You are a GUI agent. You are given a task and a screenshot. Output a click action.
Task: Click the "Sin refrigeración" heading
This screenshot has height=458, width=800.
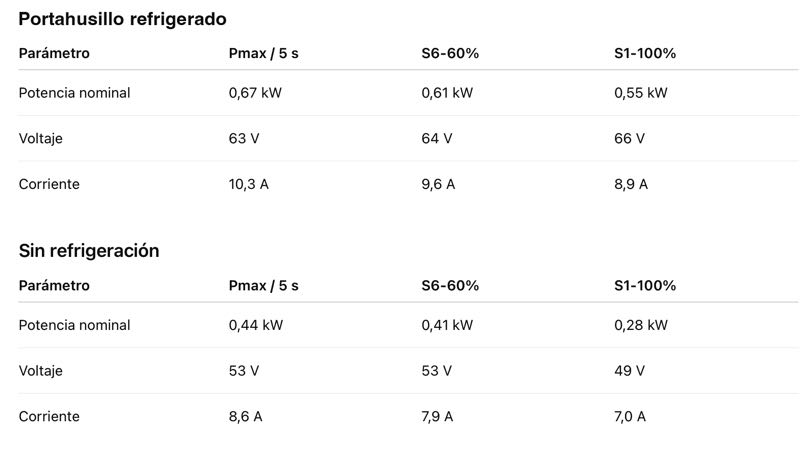(89, 251)
